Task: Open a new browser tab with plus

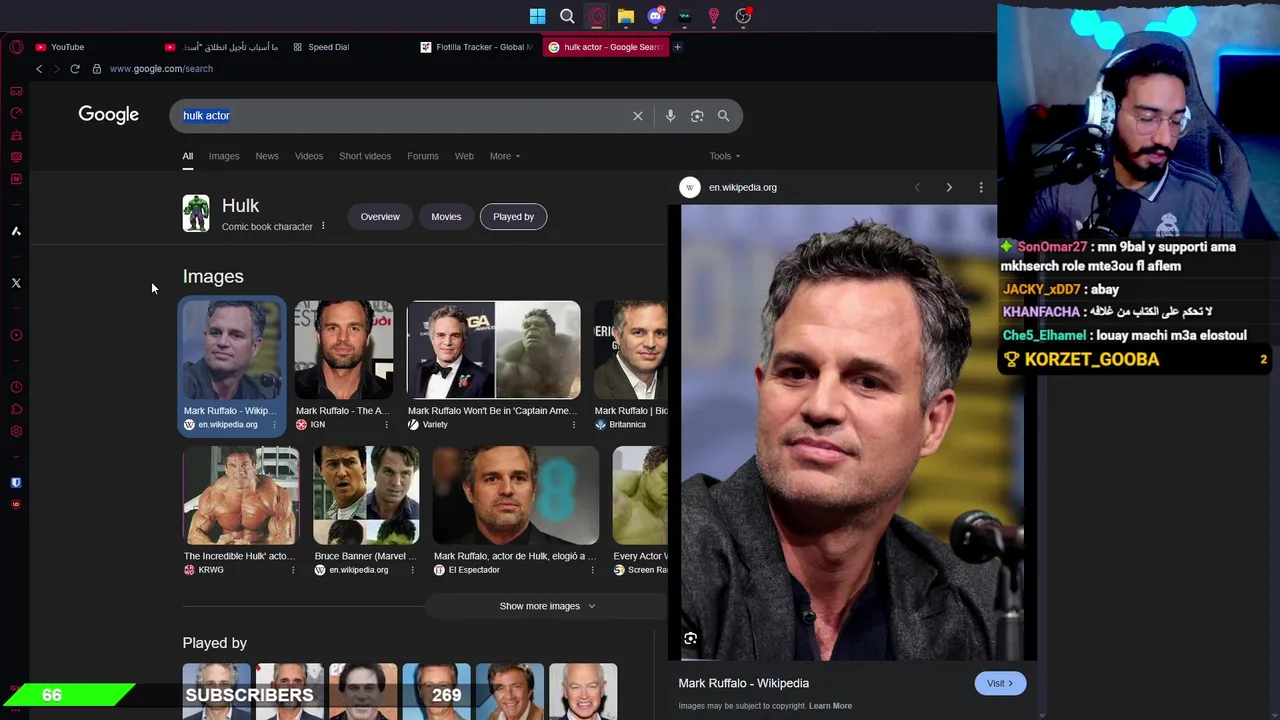Action: (x=677, y=47)
